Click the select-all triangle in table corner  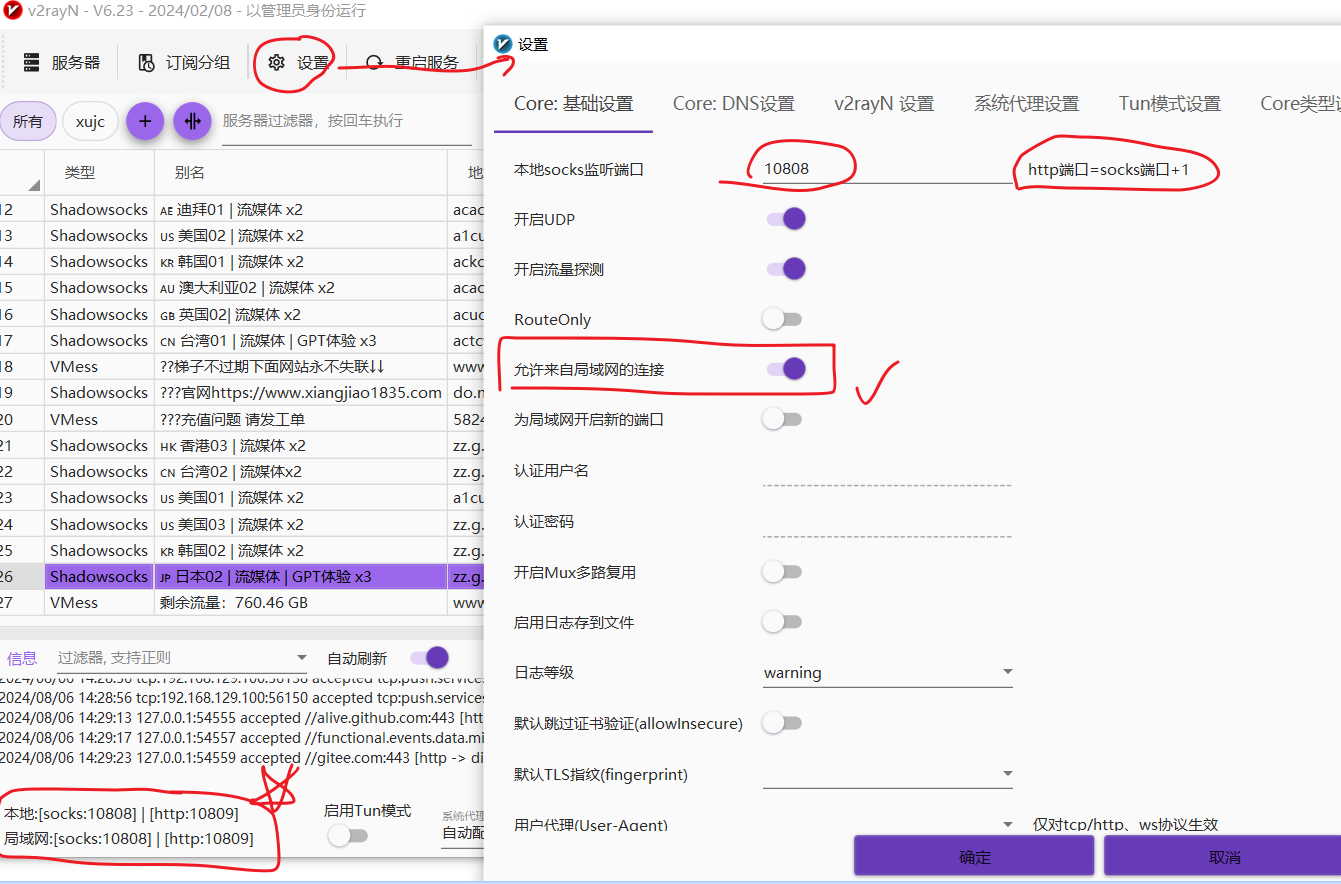(34, 185)
